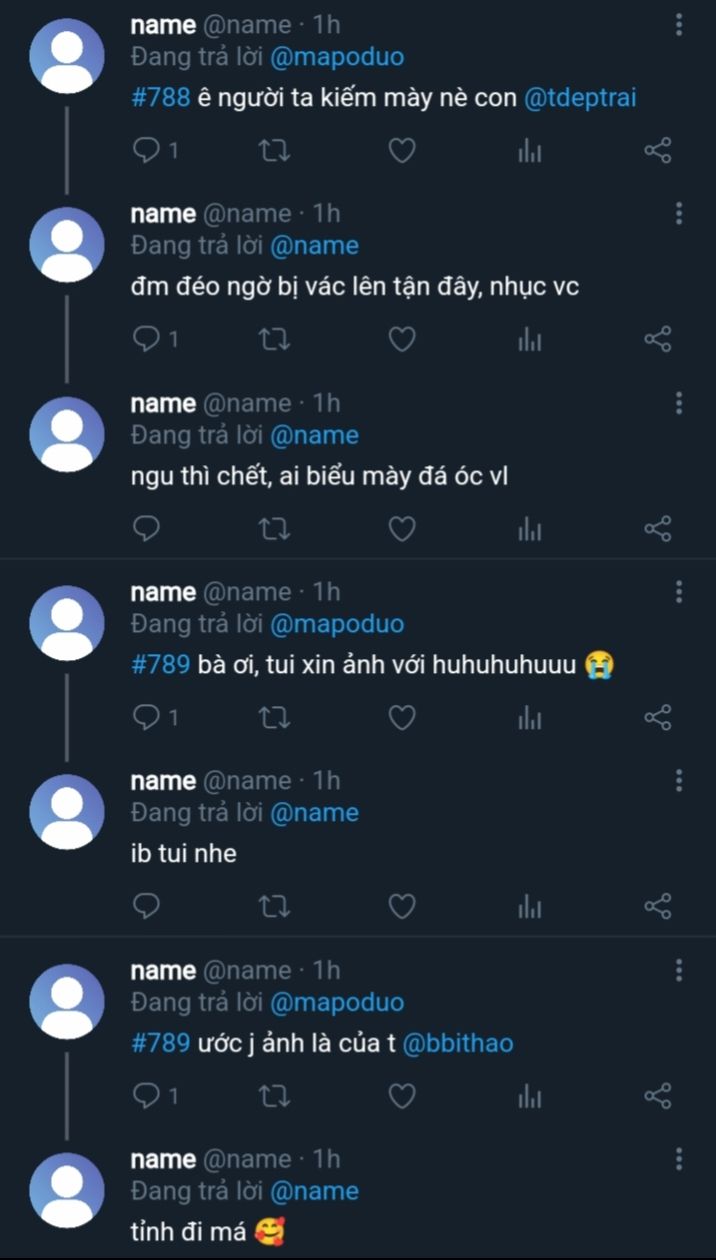Like the "ngu thì chết" reply
The width and height of the screenshot is (716, 1260).
pyautogui.click(x=401, y=529)
